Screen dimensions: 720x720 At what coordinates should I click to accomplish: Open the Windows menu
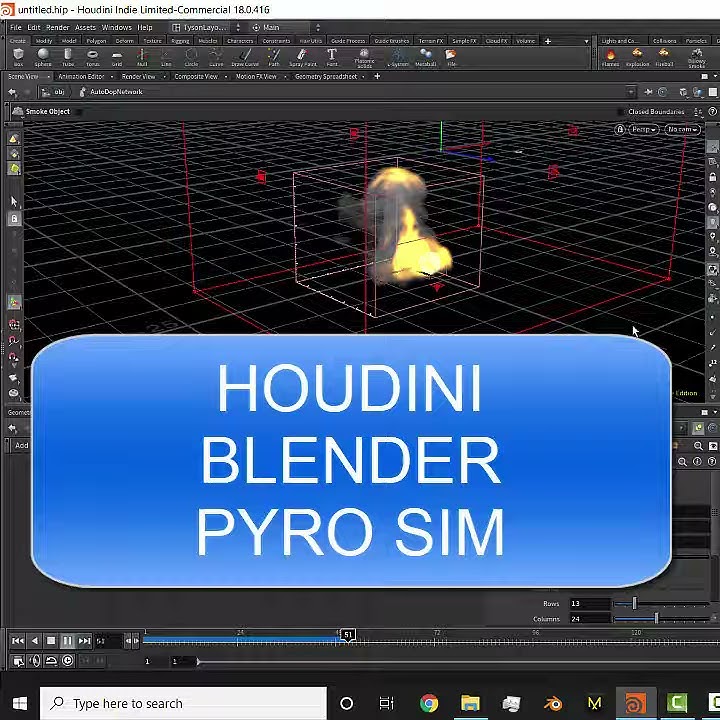tap(117, 28)
